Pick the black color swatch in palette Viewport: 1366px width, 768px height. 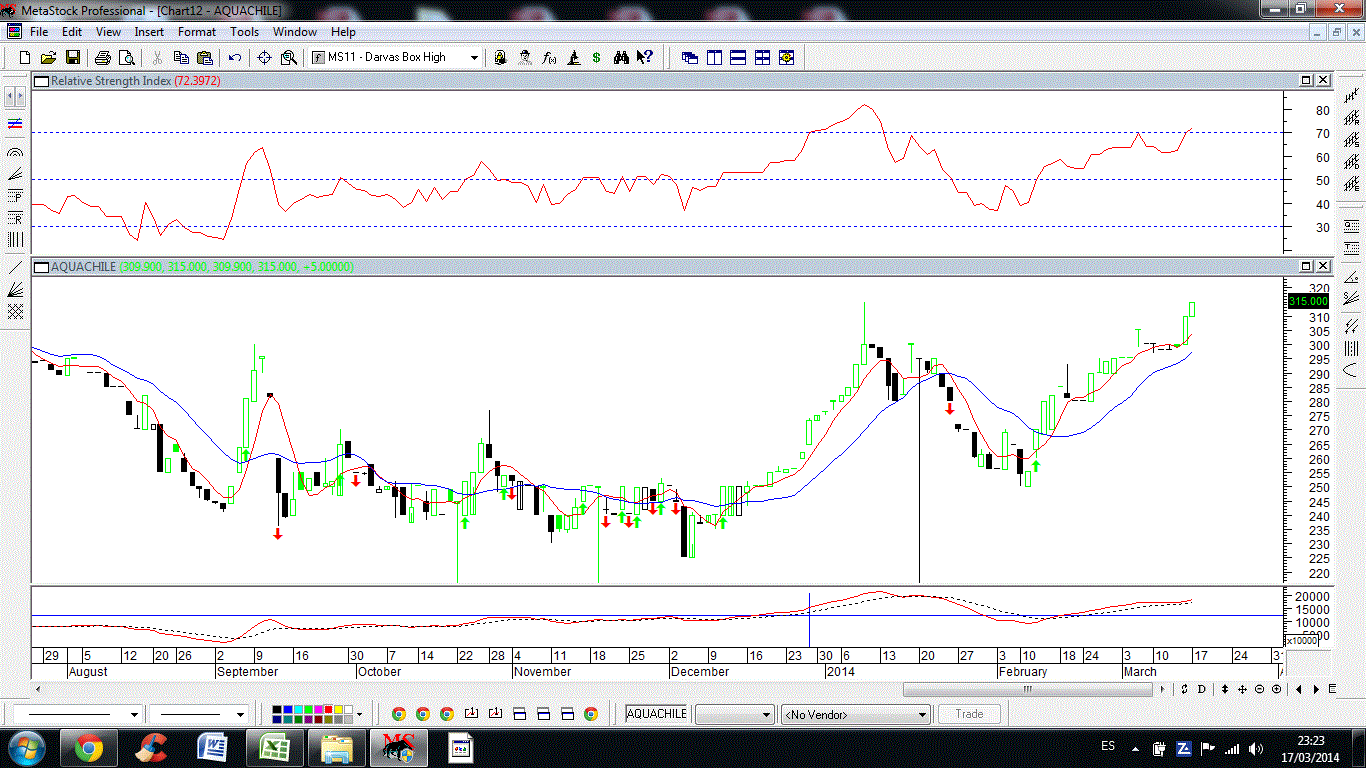point(277,709)
